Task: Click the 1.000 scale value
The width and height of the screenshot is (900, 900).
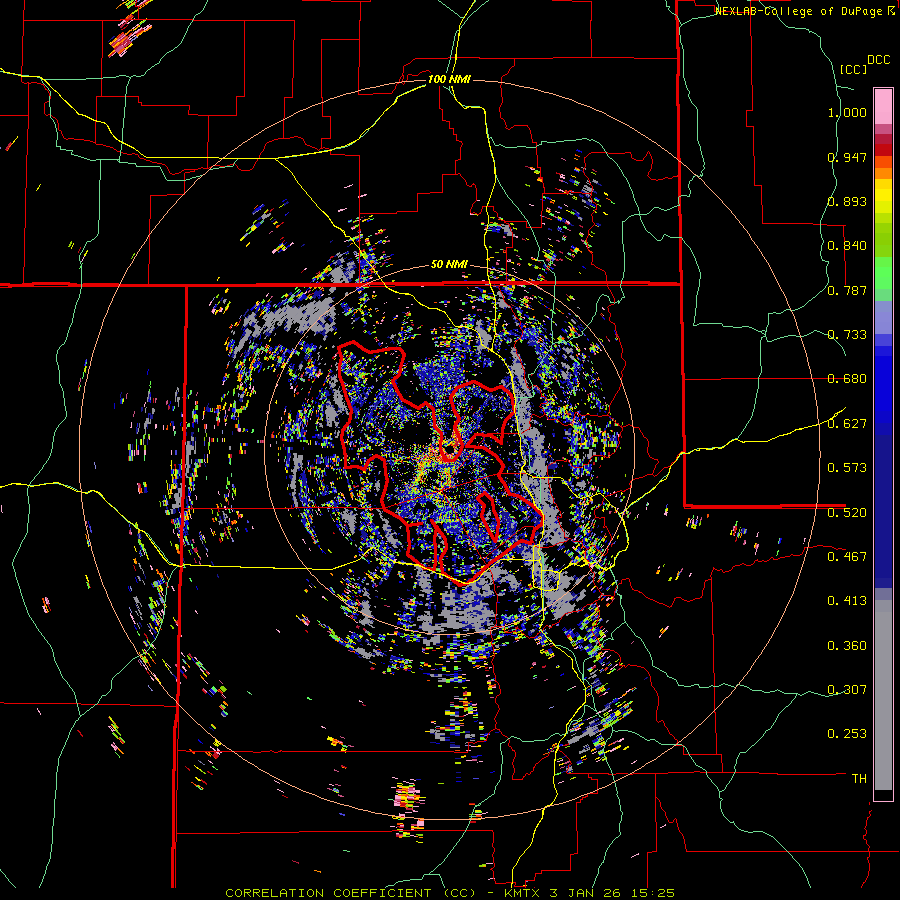Action: click(847, 112)
